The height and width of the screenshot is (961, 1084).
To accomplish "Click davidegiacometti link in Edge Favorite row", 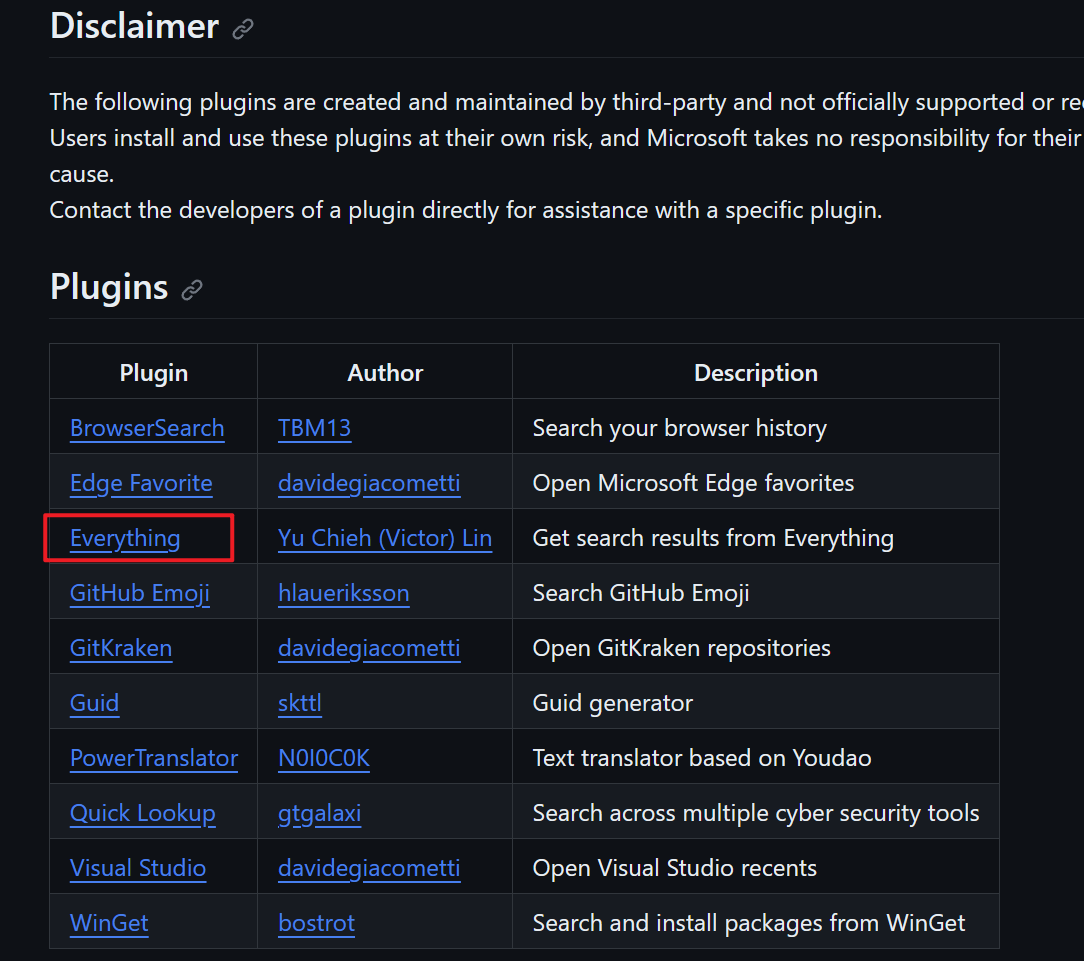I will click(369, 483).
